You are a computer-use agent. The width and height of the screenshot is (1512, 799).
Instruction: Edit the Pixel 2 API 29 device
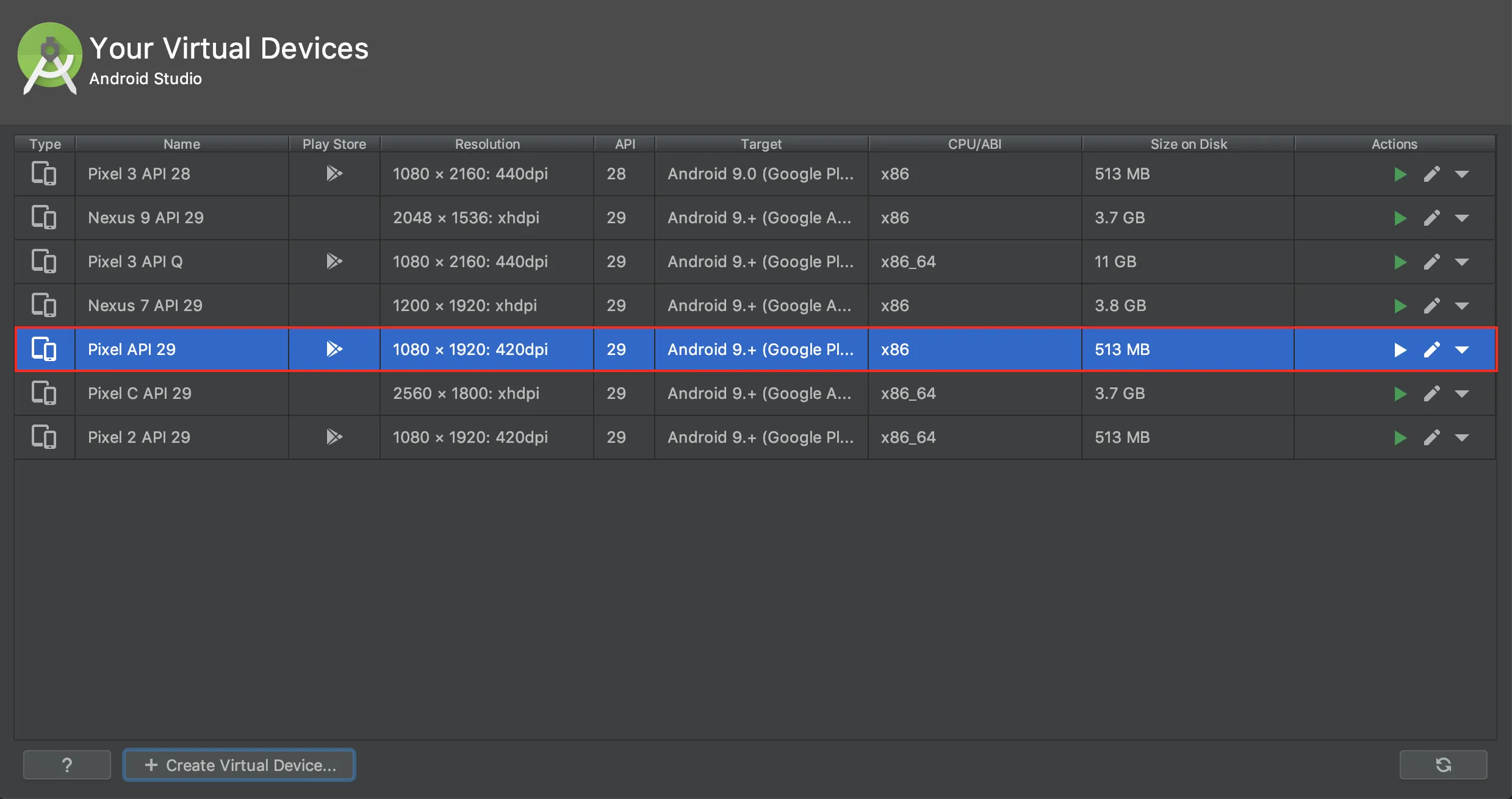1431,438
